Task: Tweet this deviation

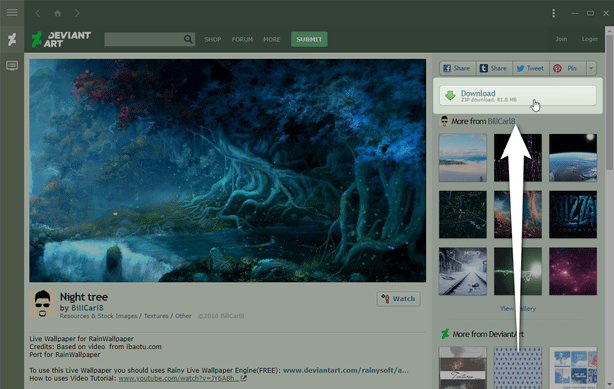Action: pos(531,68)
